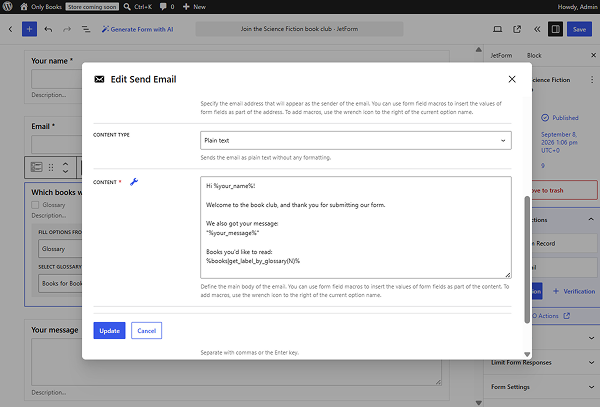Click the Email field label
600x407 pixels.
coord(43,126)
